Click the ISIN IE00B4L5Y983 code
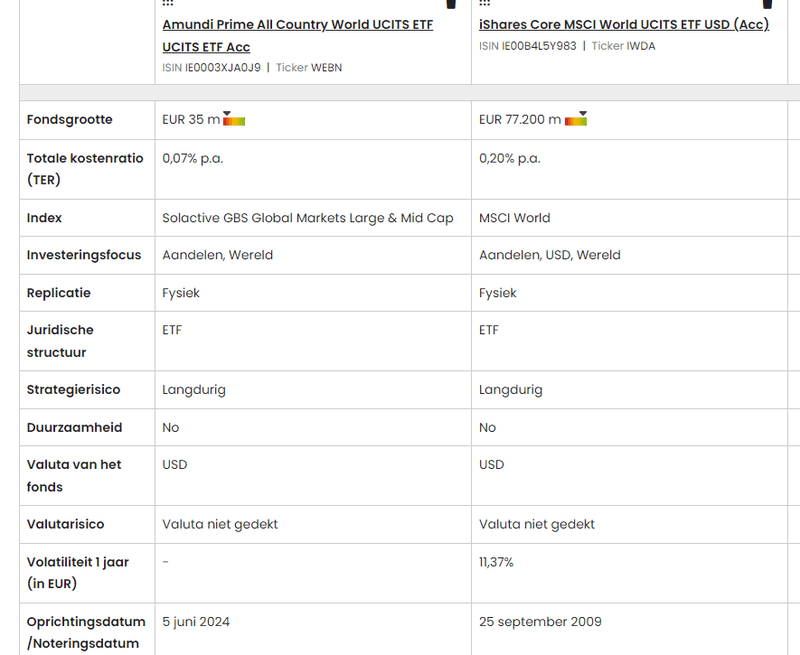The height and width of the screenshot is (655, 800). coord(538,46)
